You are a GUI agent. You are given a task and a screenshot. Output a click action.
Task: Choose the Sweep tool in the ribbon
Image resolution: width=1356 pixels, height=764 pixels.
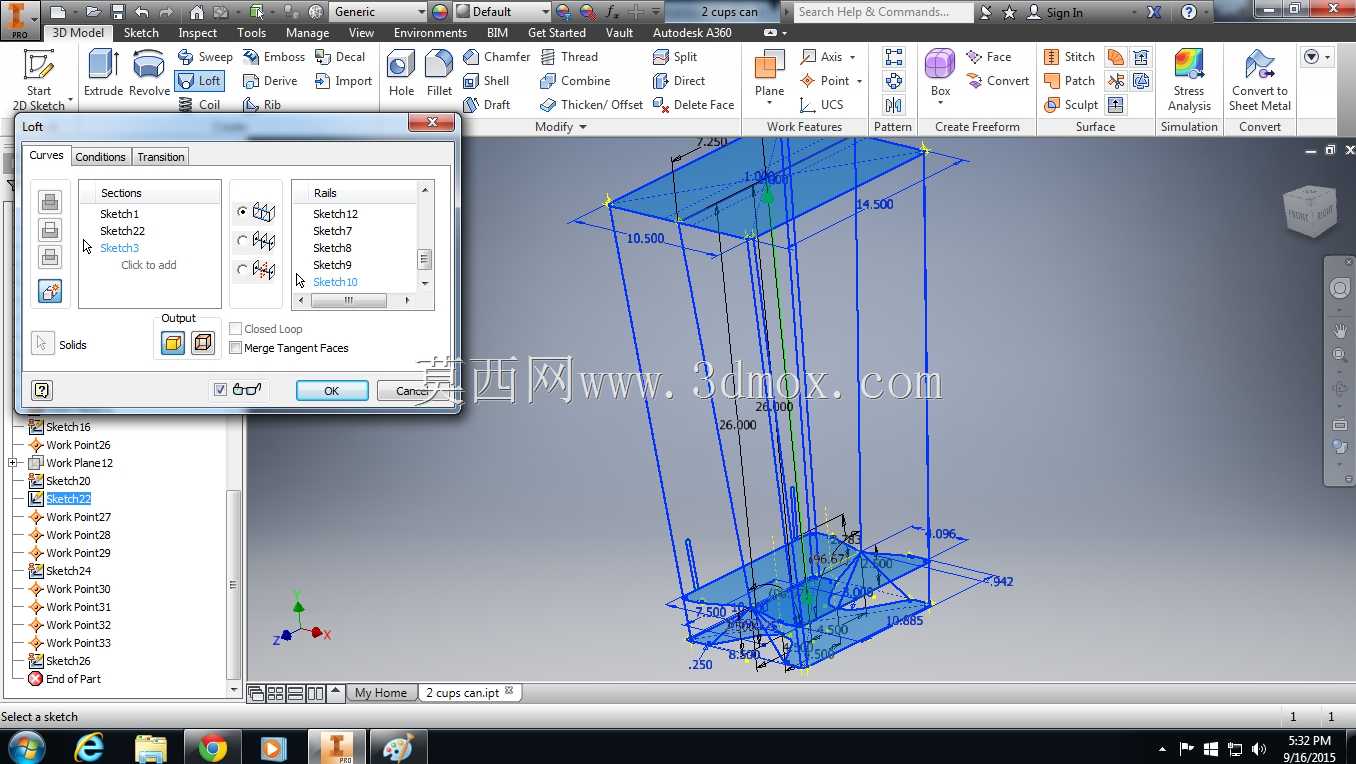[x=205, y=57]
